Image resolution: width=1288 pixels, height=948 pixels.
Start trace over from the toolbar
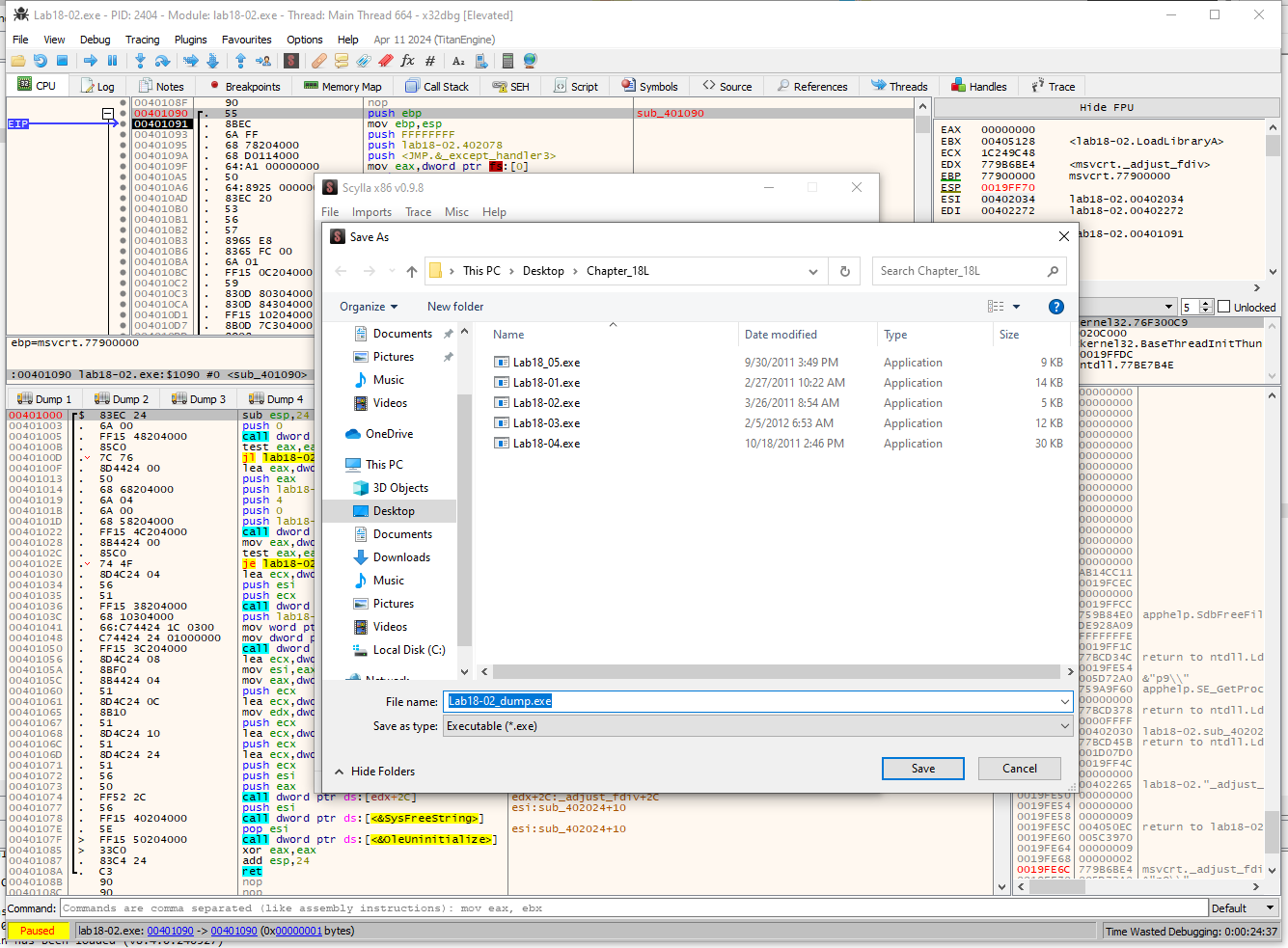pos(213,61)
